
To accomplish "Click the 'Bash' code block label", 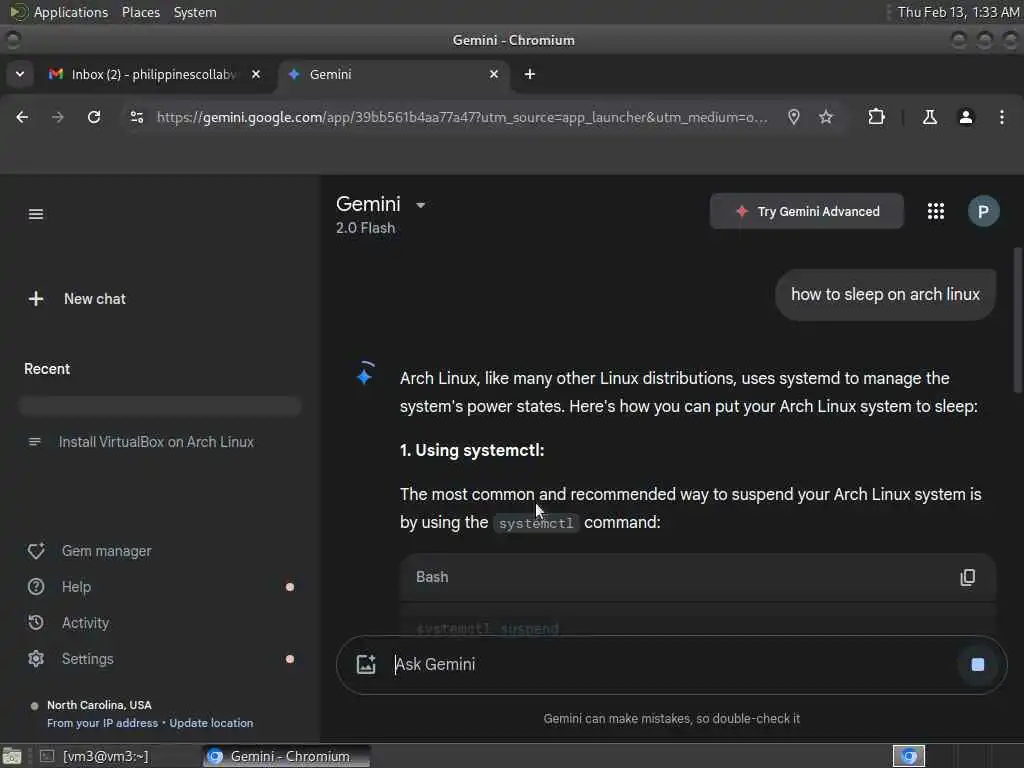I will (432, 577).
